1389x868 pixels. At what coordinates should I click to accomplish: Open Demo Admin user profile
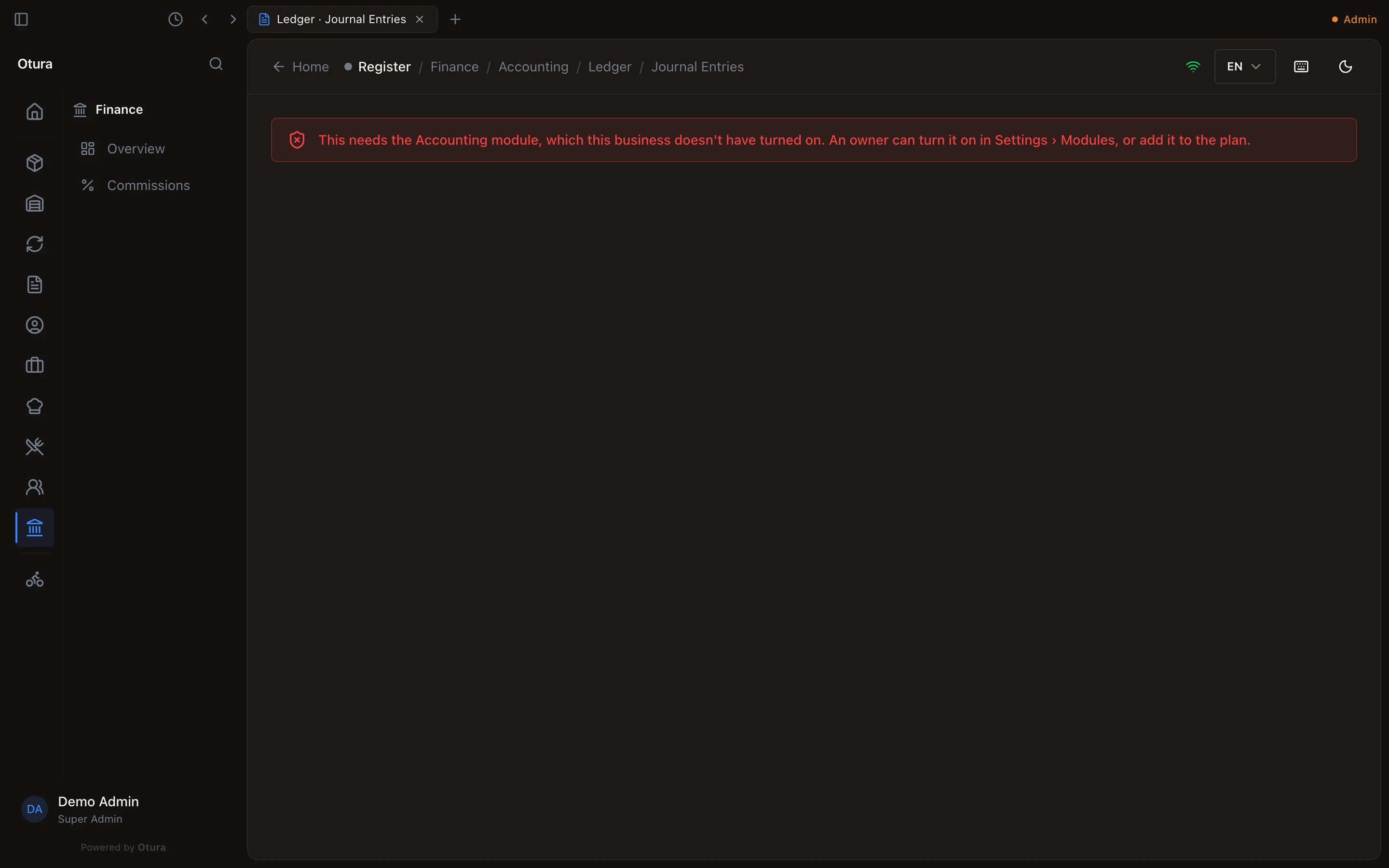pos(97,809)
